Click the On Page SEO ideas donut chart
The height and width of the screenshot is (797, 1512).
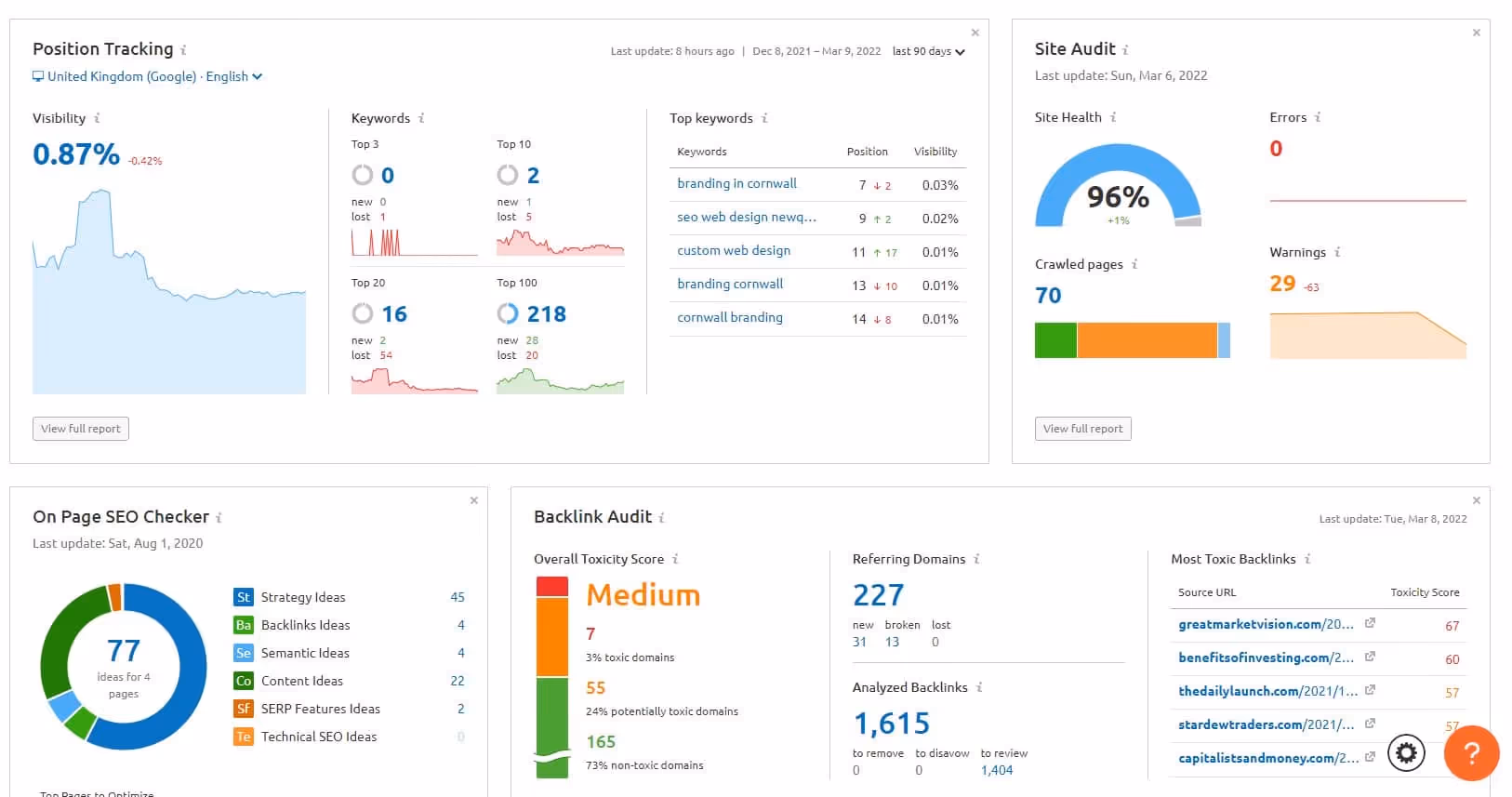[123, 667]
